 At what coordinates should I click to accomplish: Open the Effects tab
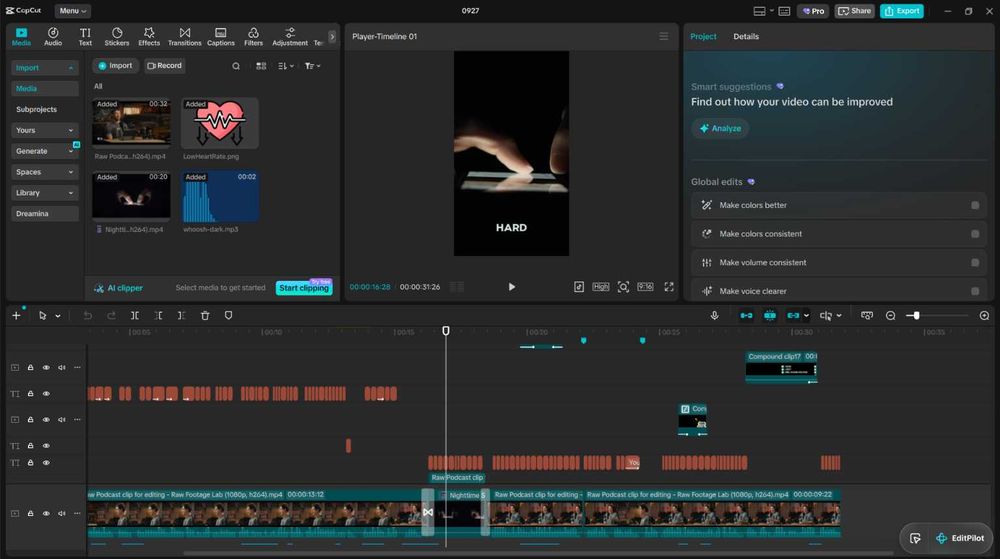[x=149, y=36]
